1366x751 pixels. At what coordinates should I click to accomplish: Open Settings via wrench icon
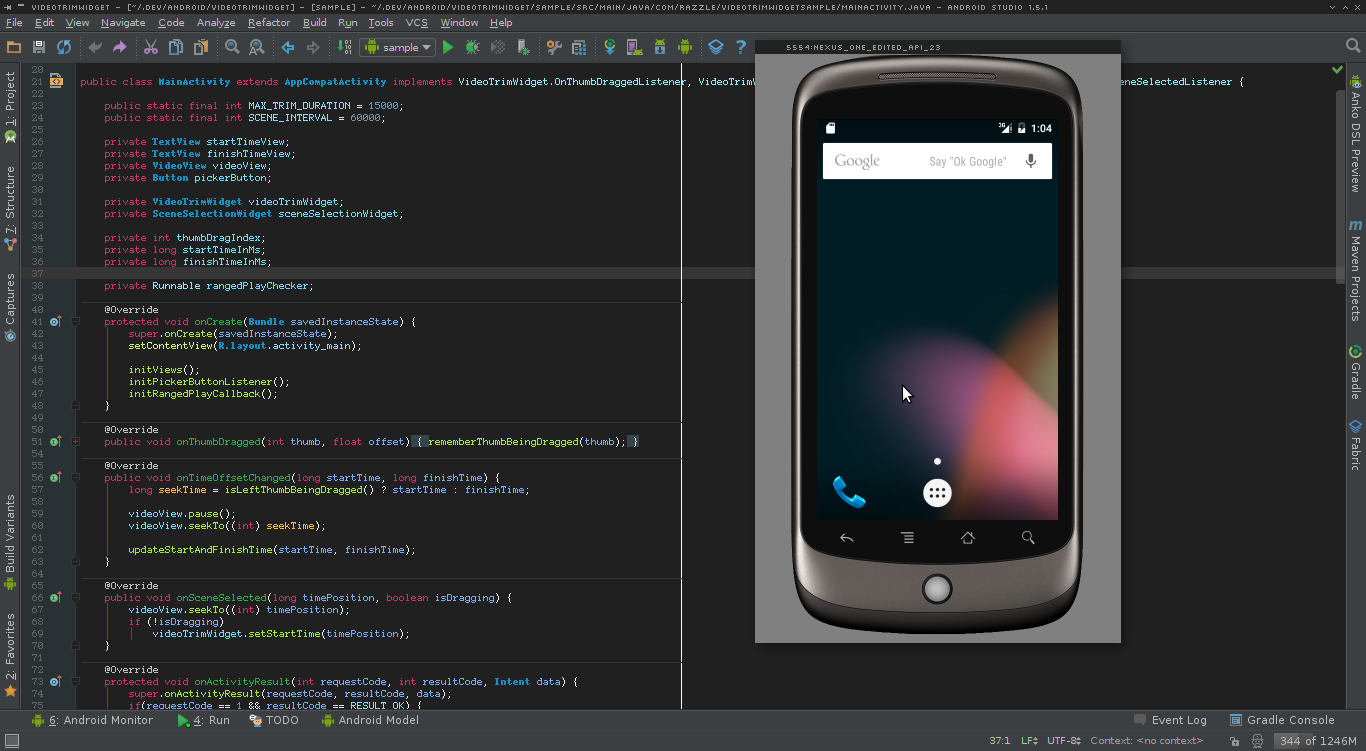point(554,47)
